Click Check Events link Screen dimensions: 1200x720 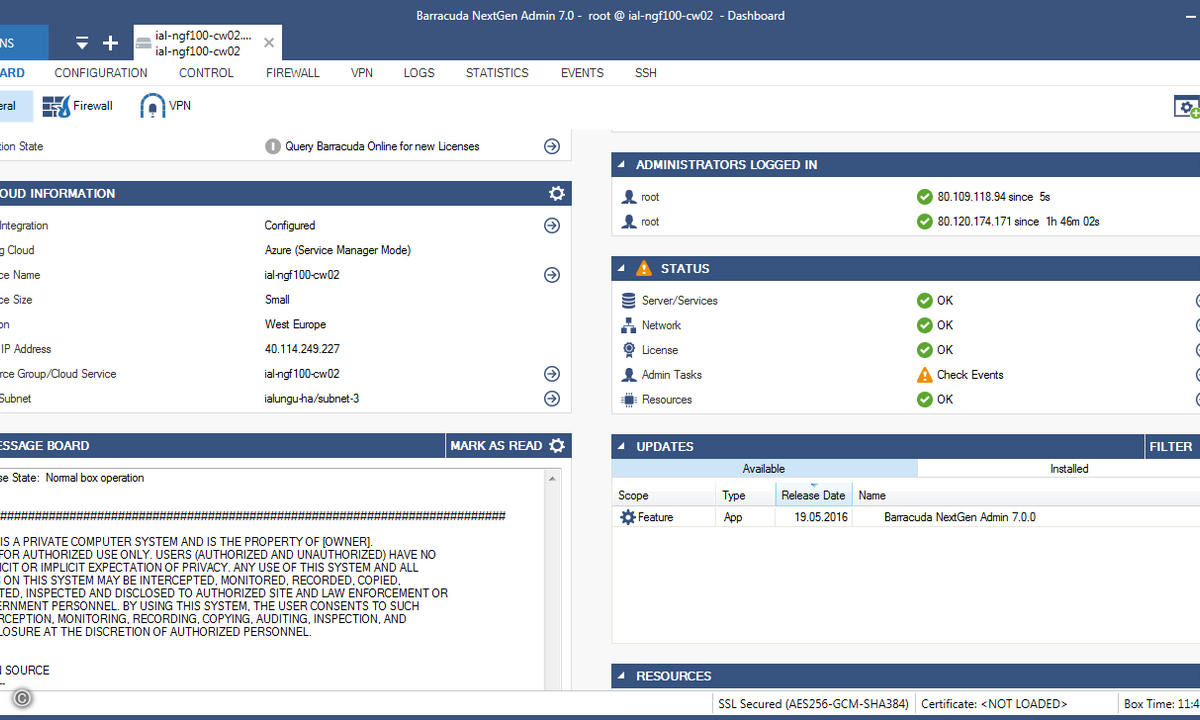(x=970, y=375)
